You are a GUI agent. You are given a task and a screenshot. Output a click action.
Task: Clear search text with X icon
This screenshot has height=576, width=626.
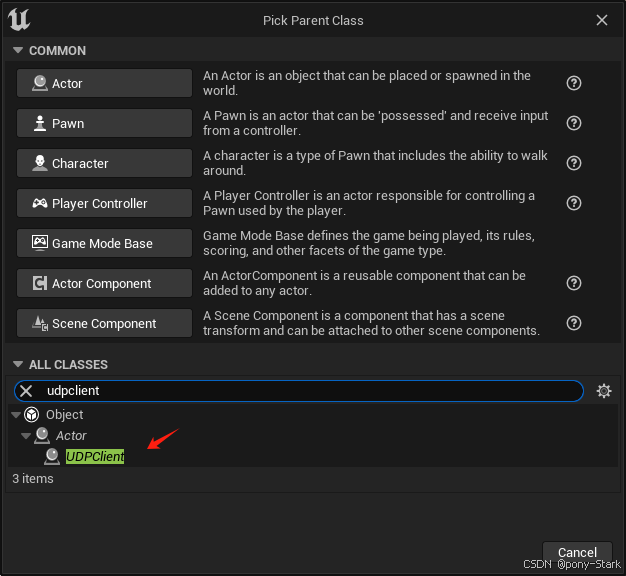pos(26,391)
